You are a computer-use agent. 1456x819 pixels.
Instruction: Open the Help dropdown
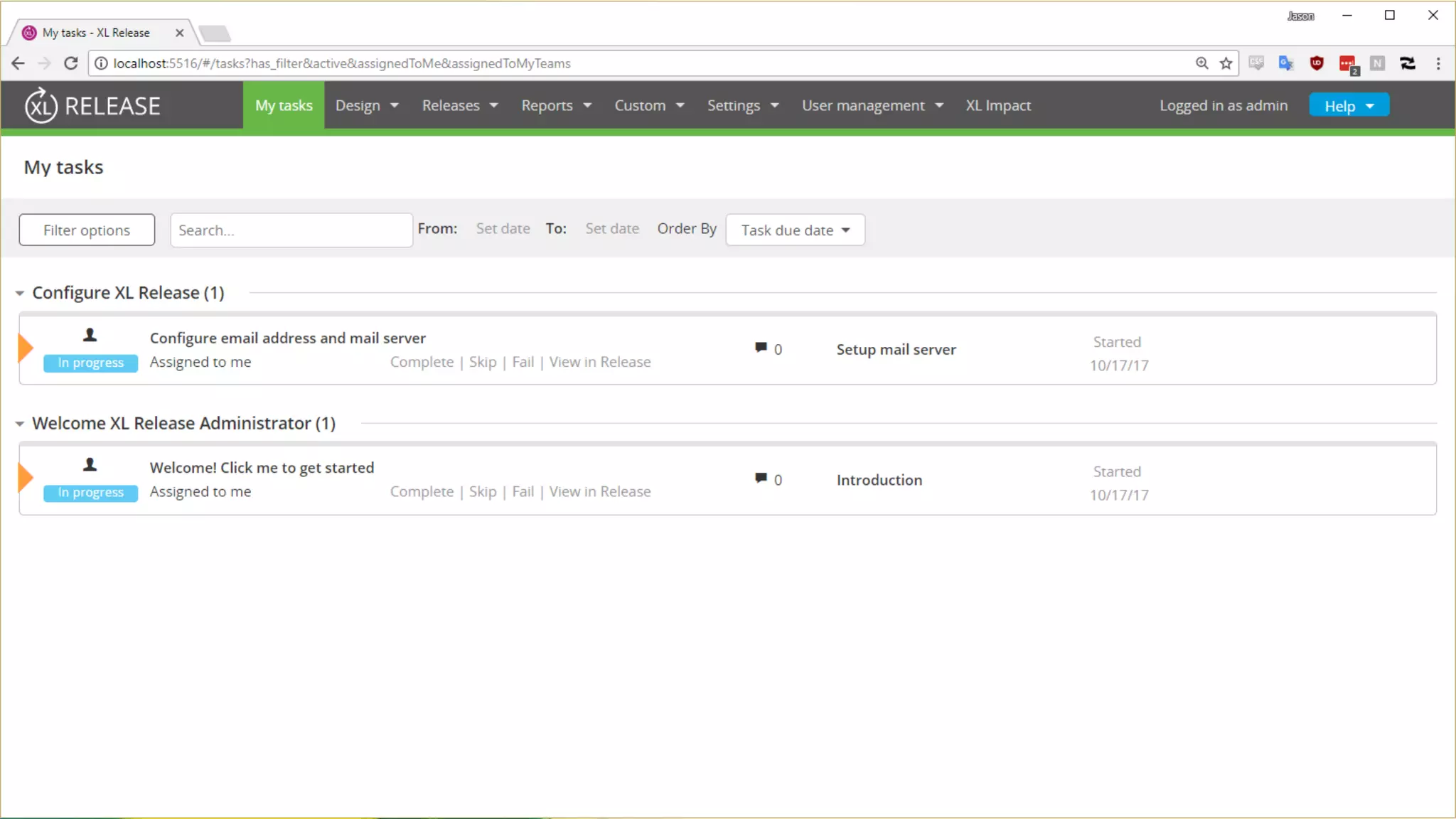(1349, 106)
